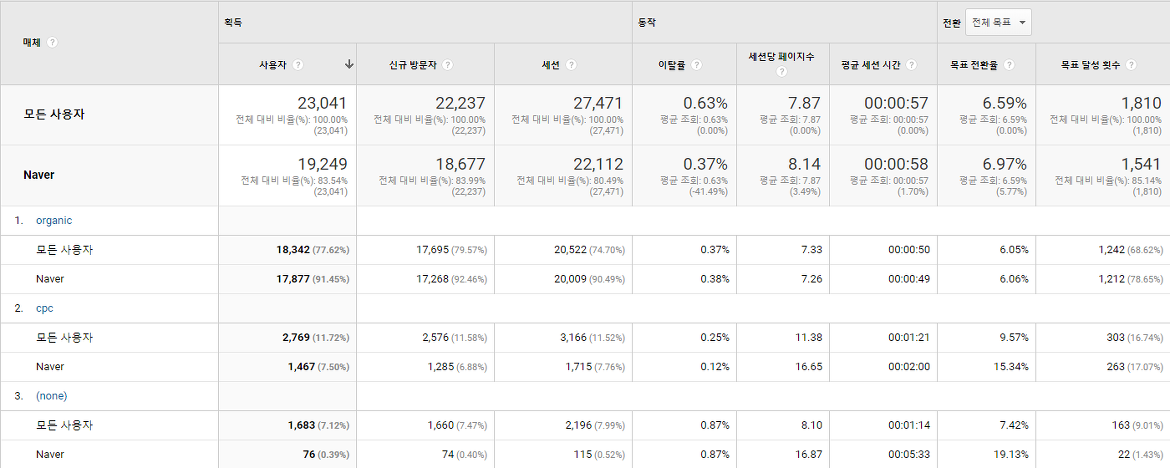Click cpc Naver pages per session 16.65

[809, 366]
